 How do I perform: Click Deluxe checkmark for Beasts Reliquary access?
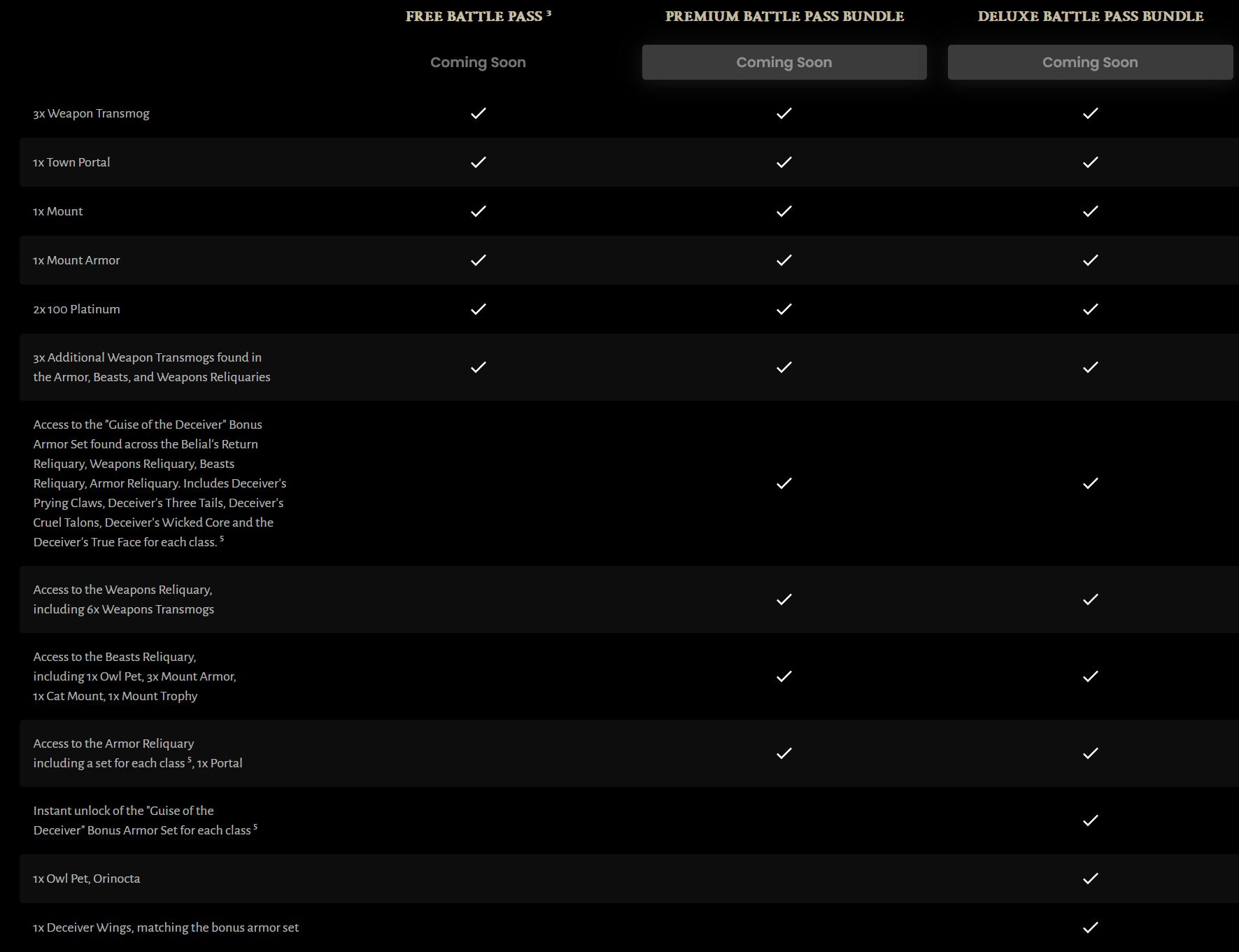point(1091,676)
